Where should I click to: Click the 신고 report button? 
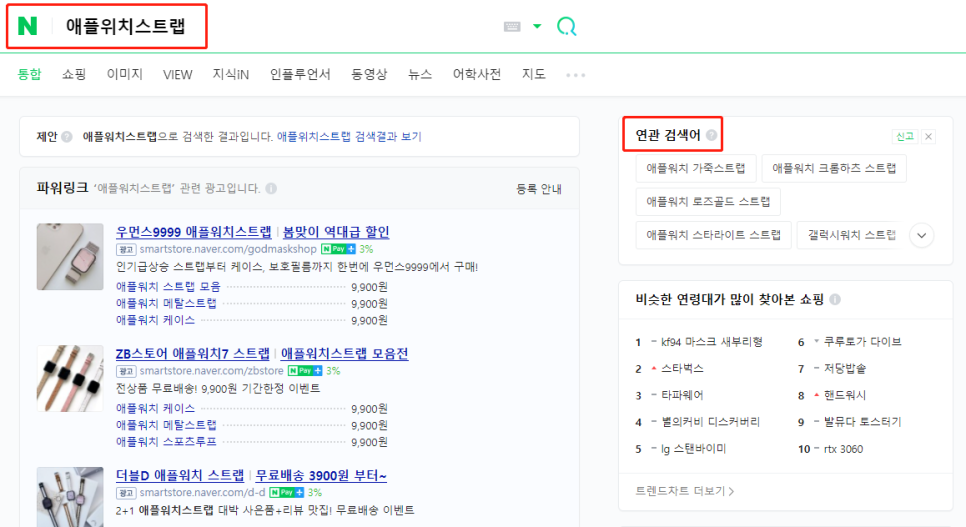904,137
